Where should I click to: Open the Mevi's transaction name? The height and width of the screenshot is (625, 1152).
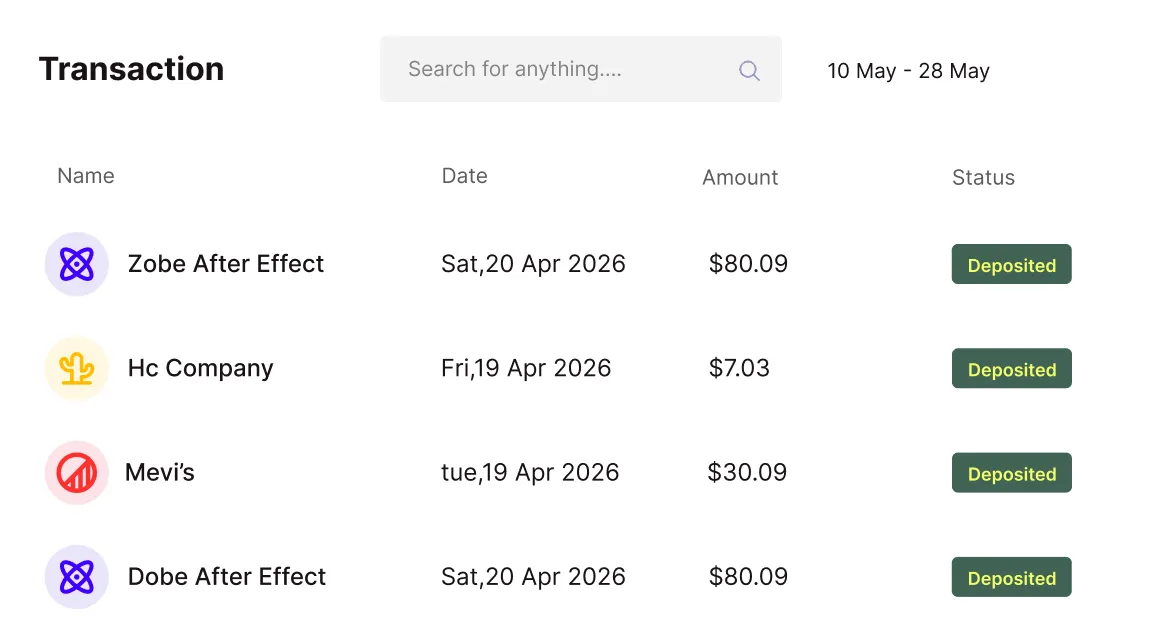pyautogui.click(x=159, y=472)
